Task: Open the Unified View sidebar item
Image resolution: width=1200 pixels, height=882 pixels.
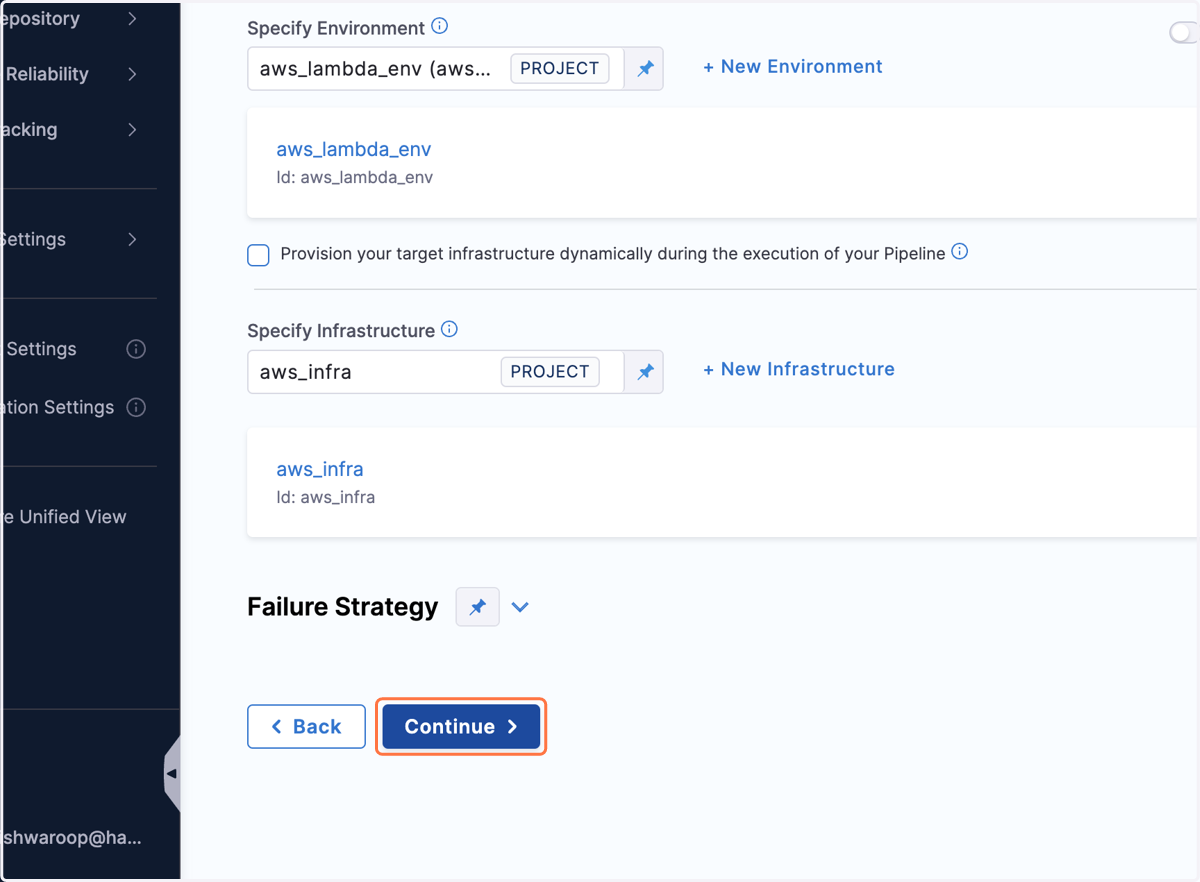Action: click(x=65, y=517)
